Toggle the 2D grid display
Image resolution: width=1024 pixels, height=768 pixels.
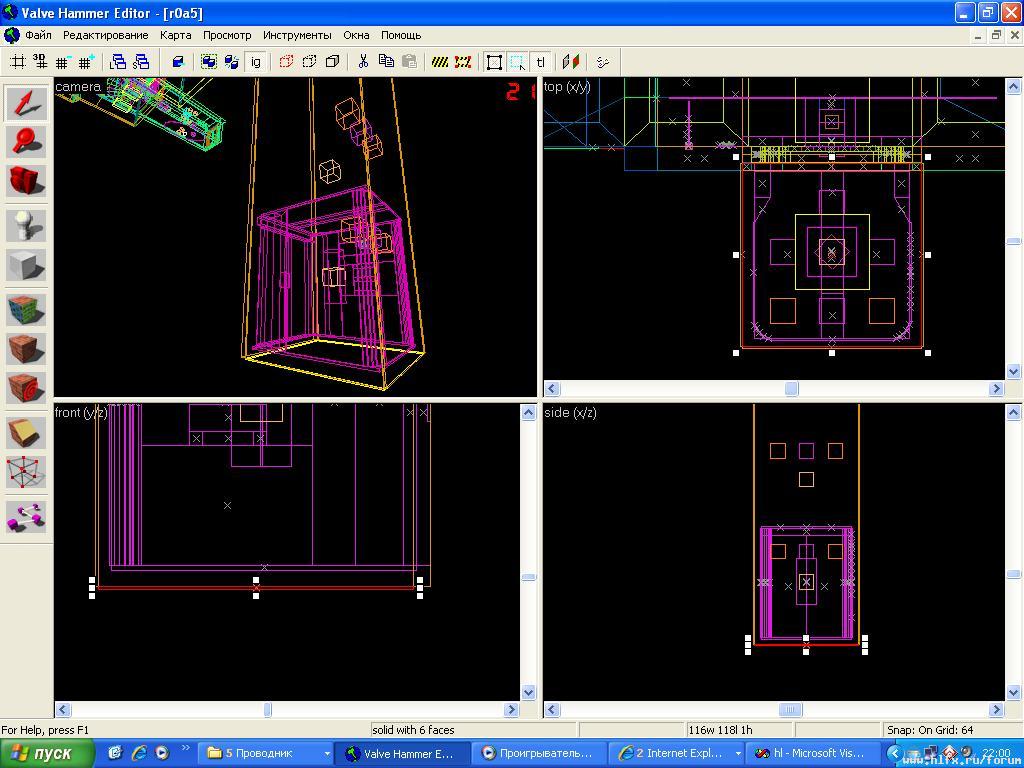[18, 62]
